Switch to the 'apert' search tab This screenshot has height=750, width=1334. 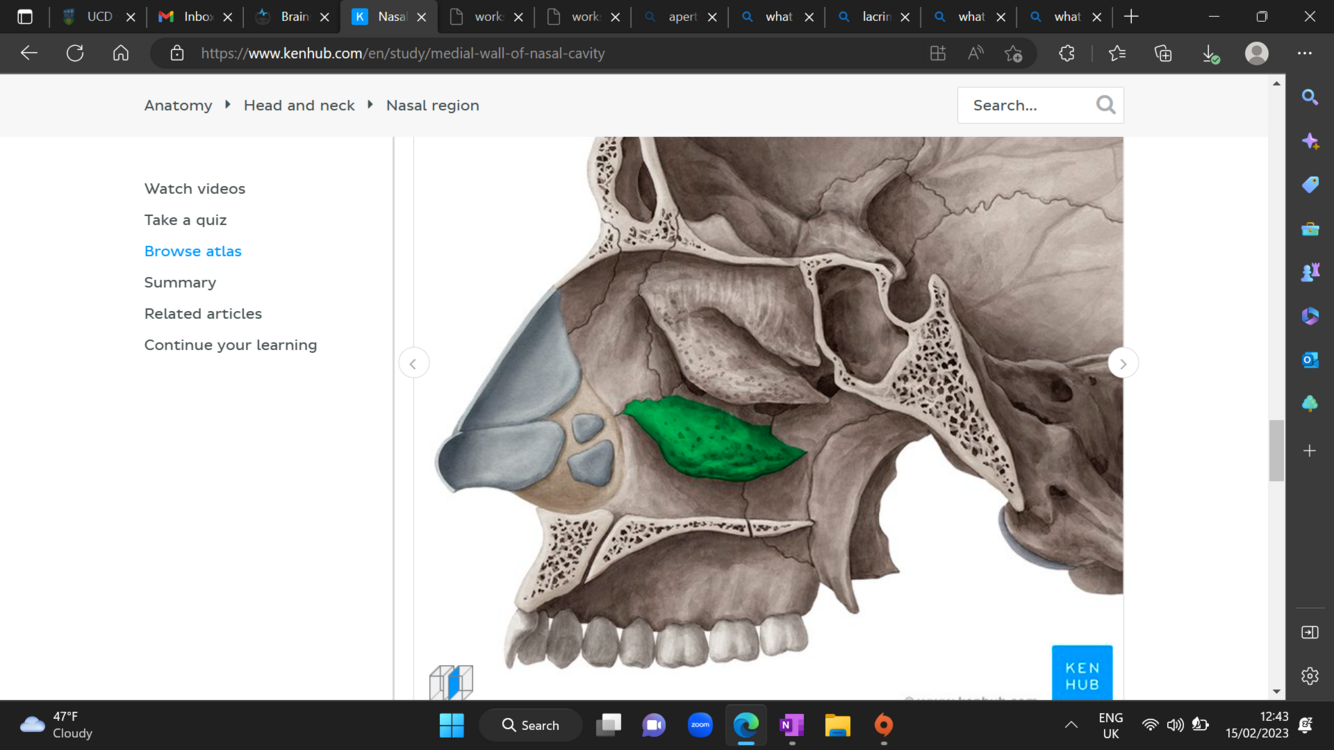(681, 17)
